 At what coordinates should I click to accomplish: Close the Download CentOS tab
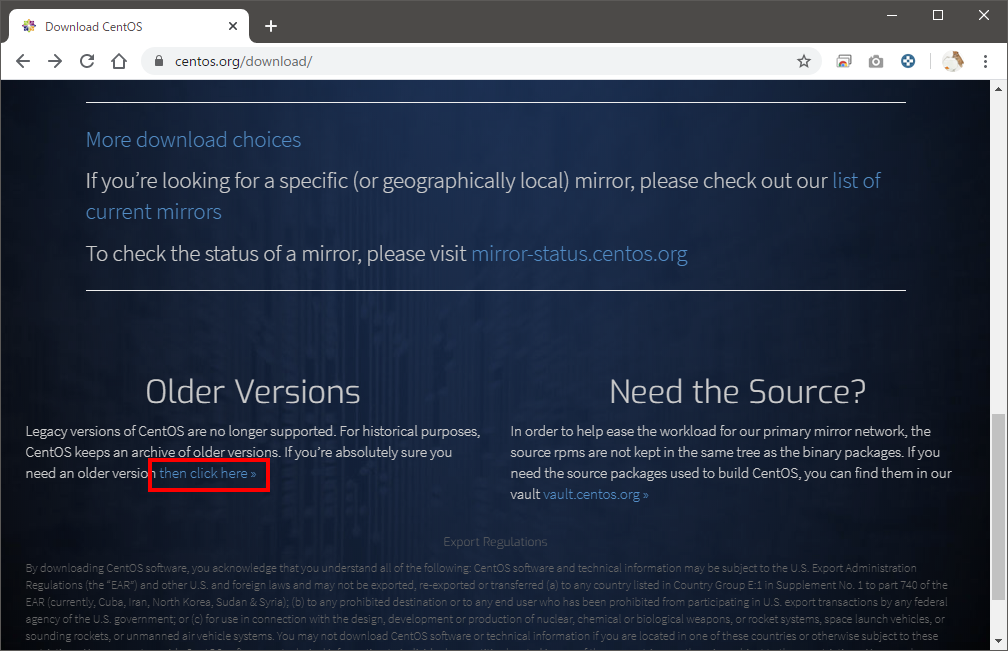point(233,26)
